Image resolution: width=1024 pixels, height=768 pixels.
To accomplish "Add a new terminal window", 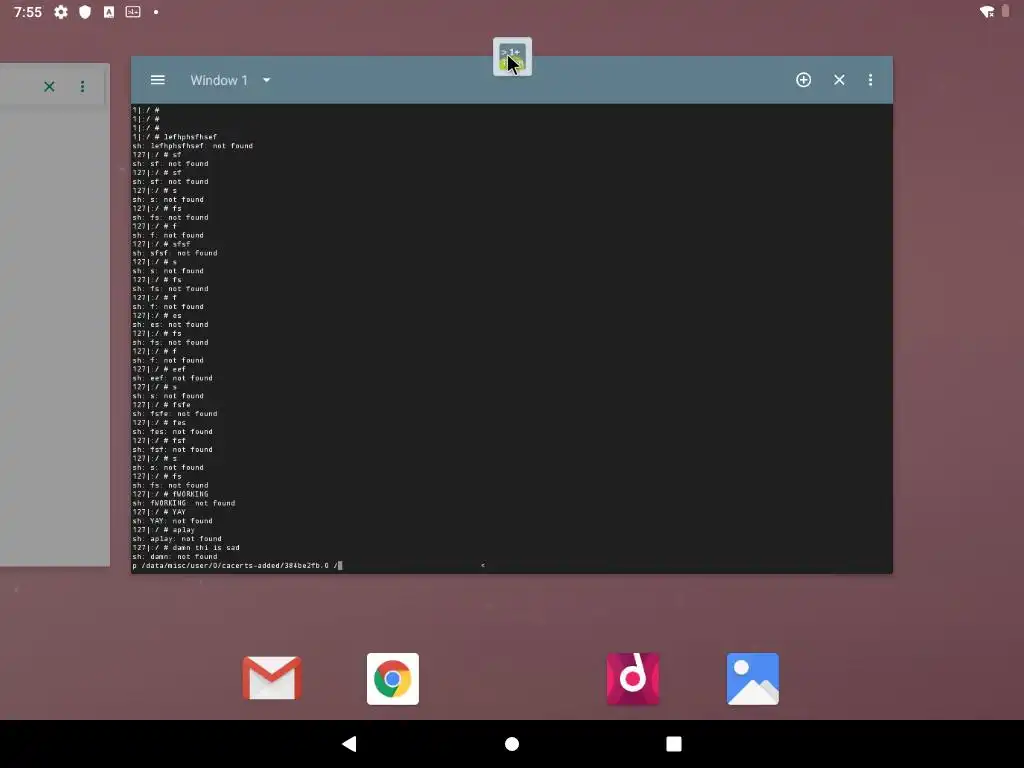I will (803, 80).
